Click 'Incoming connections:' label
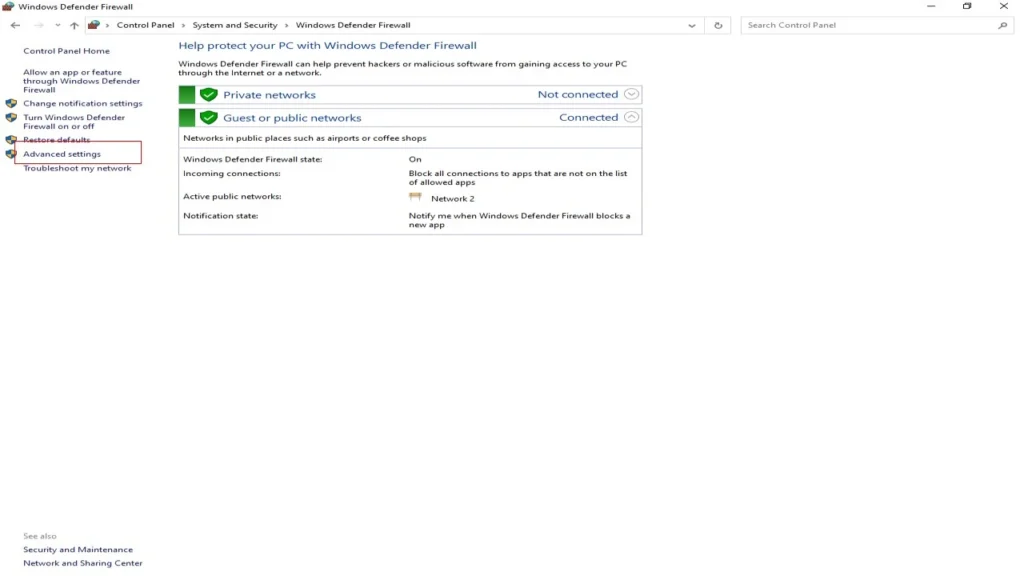Viewport: 1024px width, 576px height. (232, 173)
